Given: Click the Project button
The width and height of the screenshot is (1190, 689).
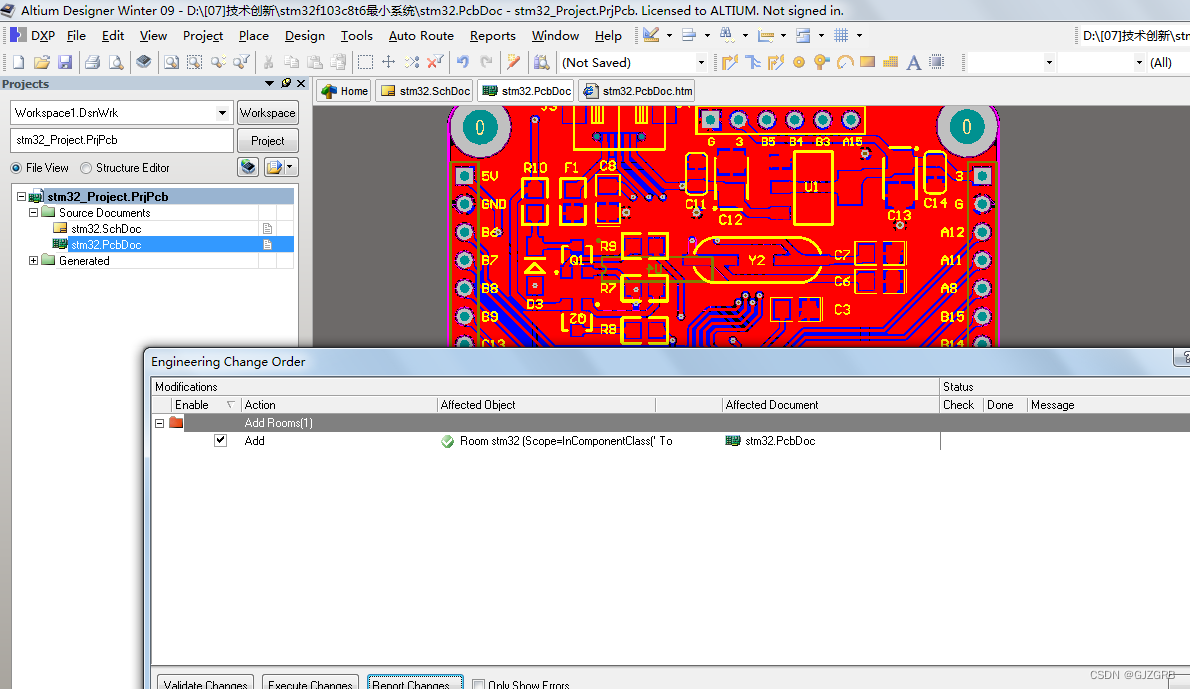Looking at the screenshot, I should [x=268, y=141].
